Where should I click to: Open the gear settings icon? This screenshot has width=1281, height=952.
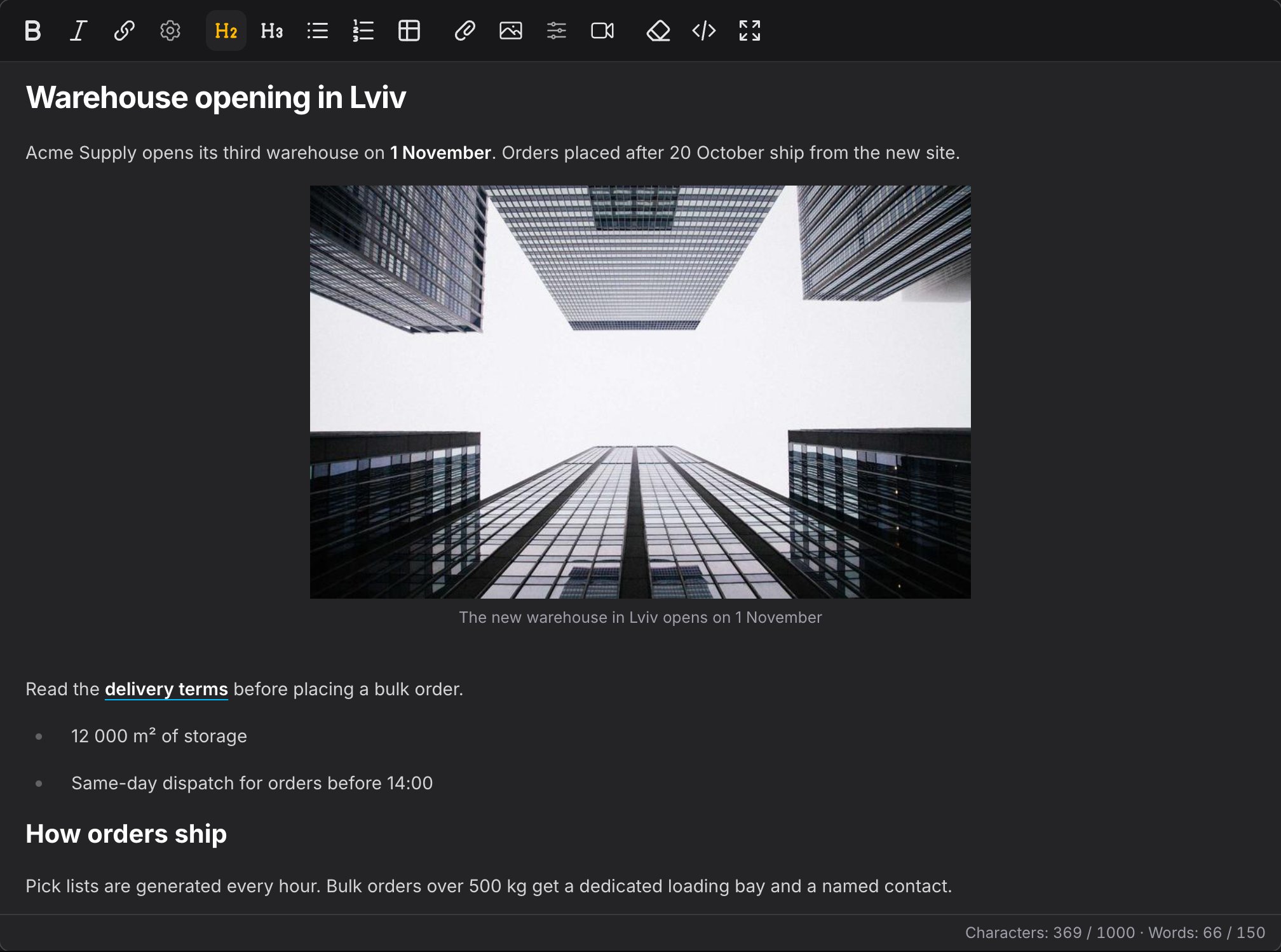point(170,31)
